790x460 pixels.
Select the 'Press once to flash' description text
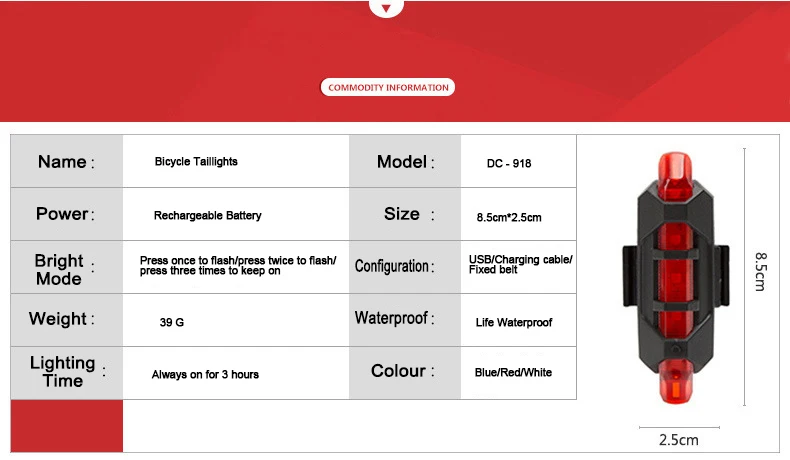click(x=238, y=266)
